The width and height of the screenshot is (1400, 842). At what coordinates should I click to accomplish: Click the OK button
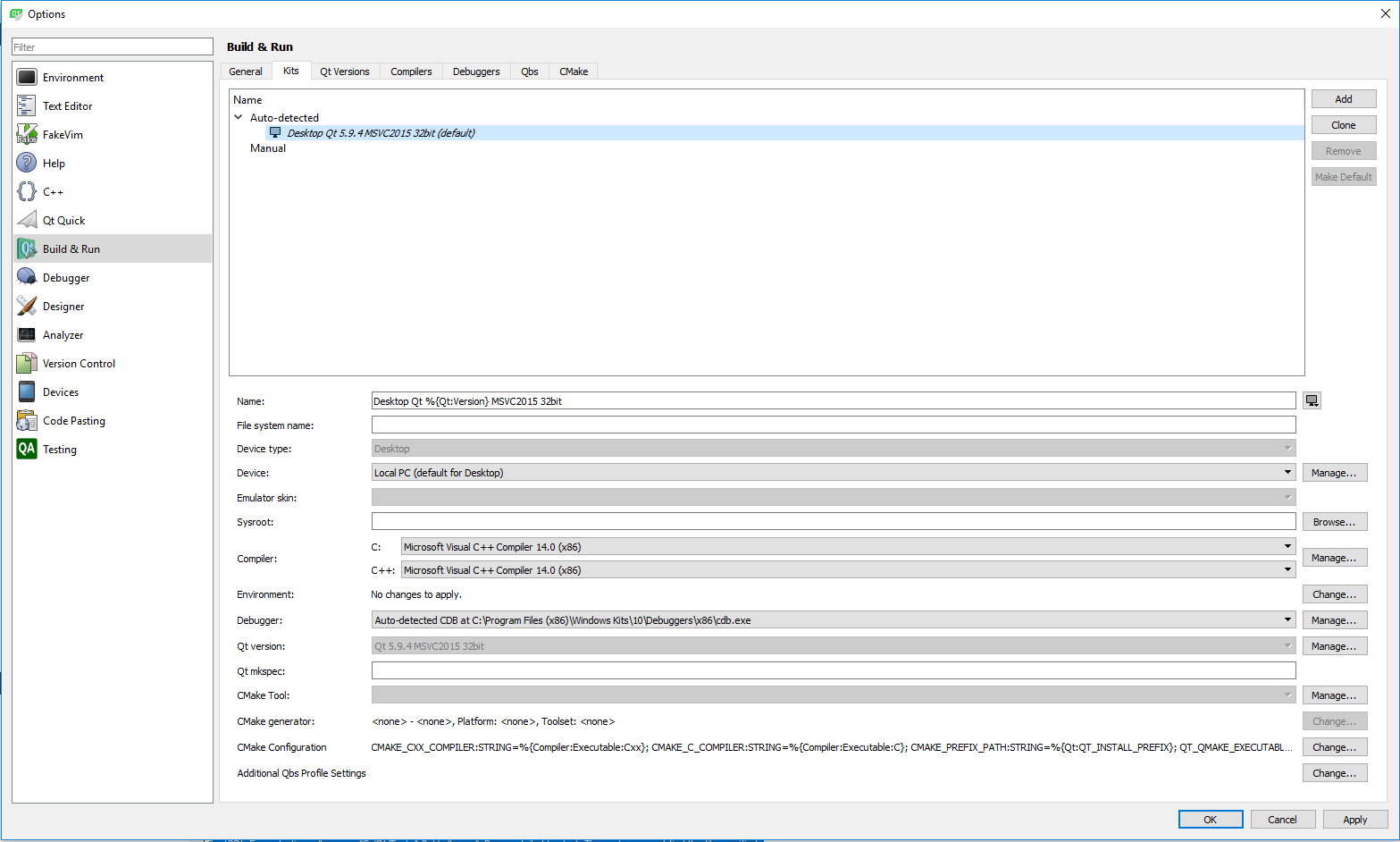pyautogui.click(x=1211, y=820)
